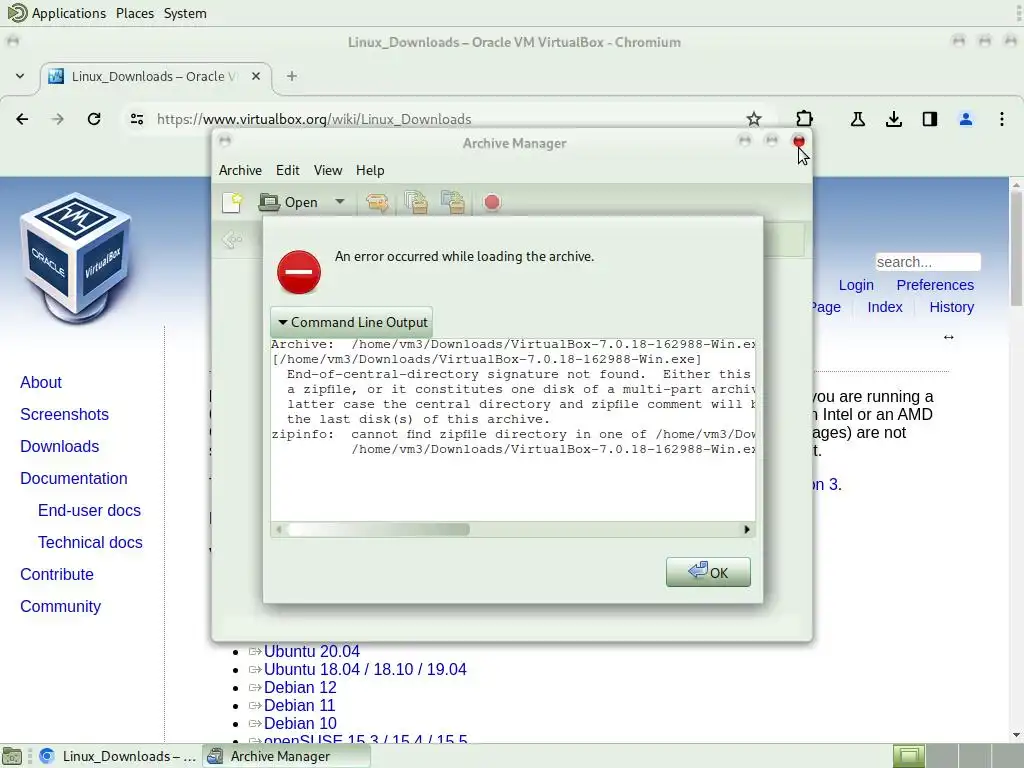Viewport: 1024px width, 768px height.
Task: Click the address bar URL
Action: [314, 120]
